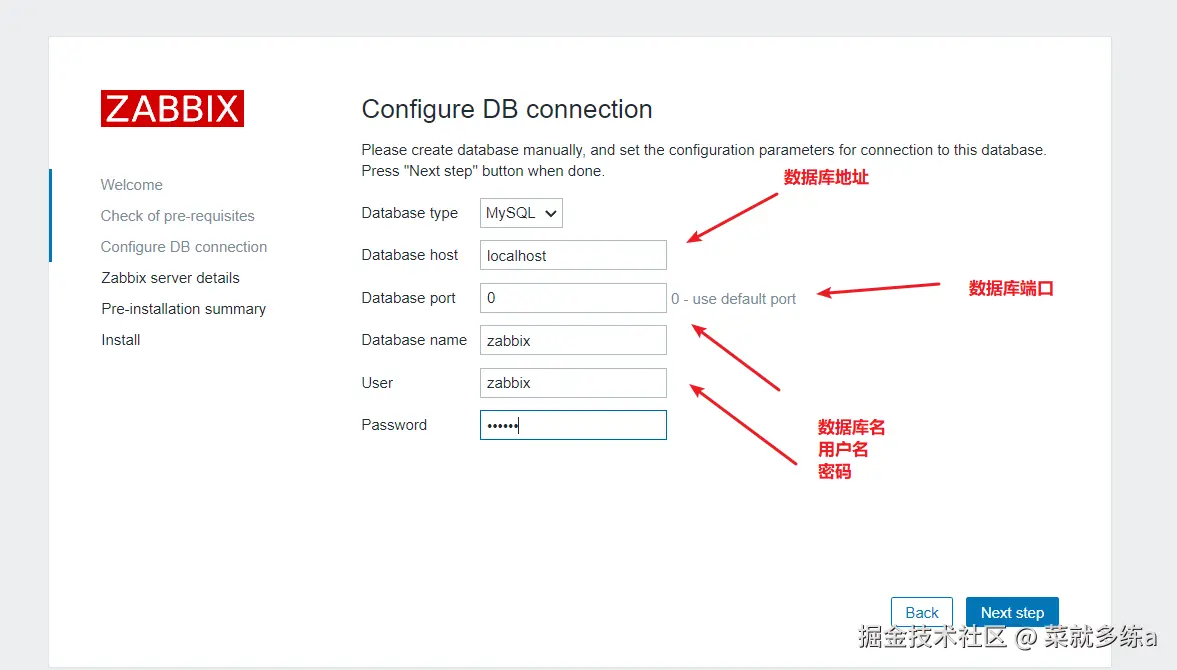
Task: Select the Welcome step in sidebar
Action: [x=131, y=185]
